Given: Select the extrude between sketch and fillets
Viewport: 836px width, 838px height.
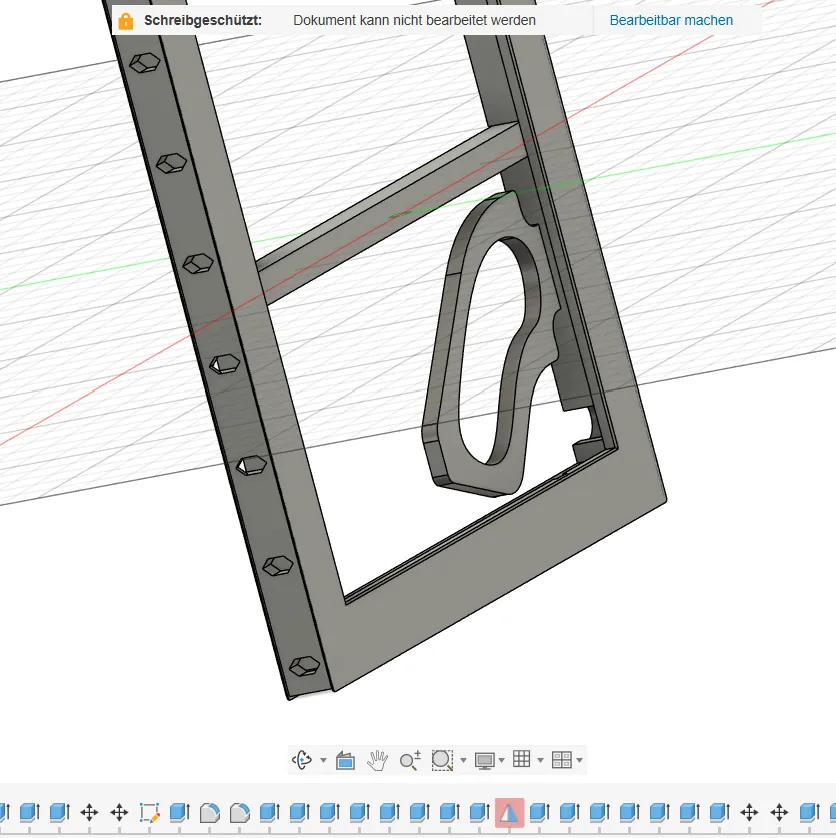Looking at the screenshot, I should click(179, 813).
